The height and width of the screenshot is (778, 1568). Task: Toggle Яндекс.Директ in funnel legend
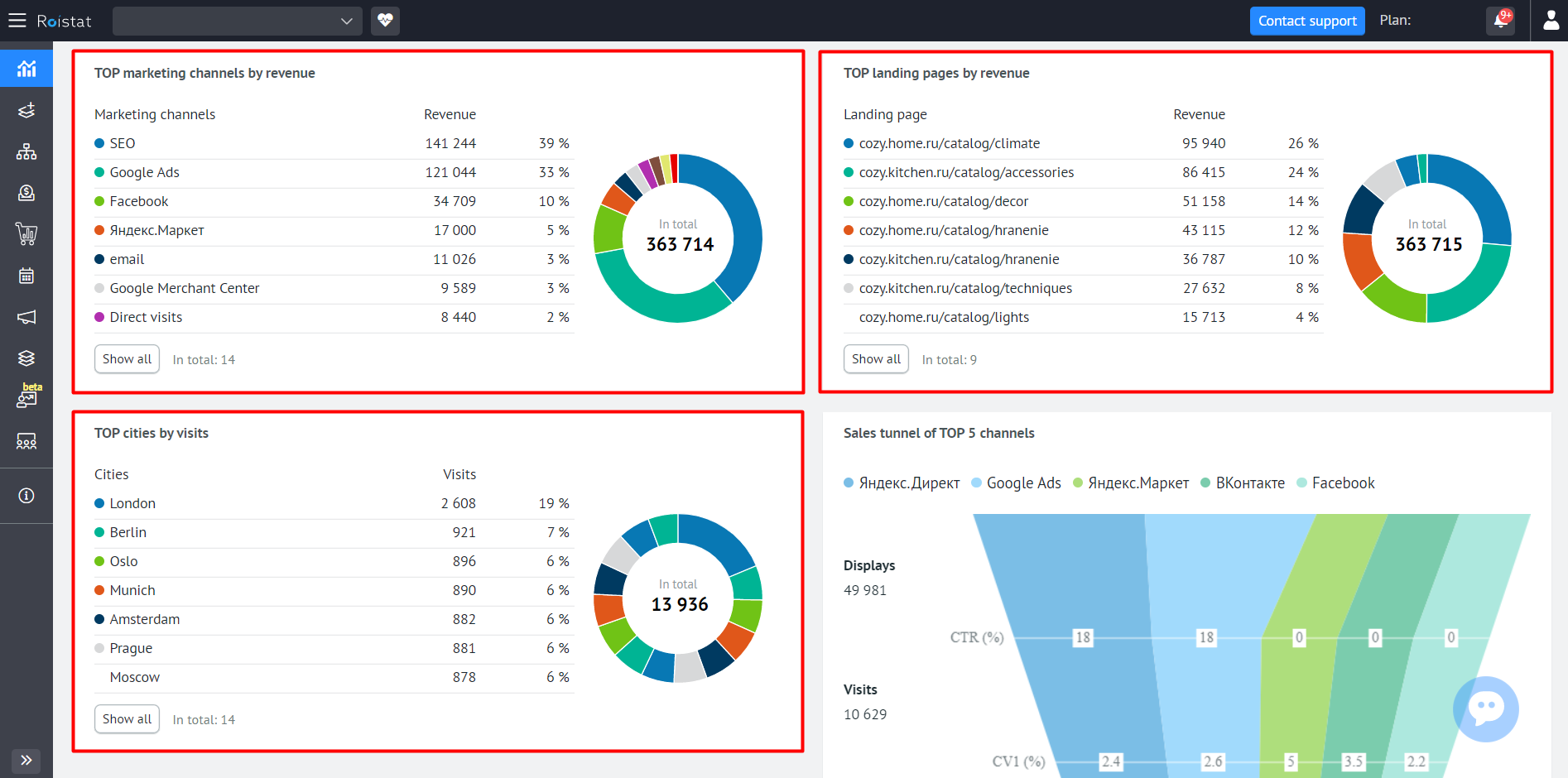pyautogui.click(x=902, y=483)
